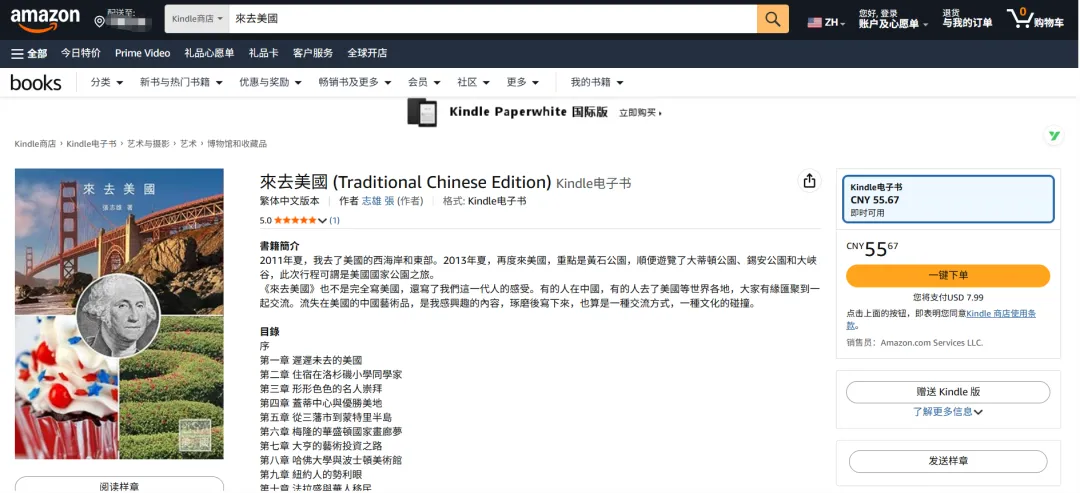This screenshot has width=1080, height=493.
Task: Expand 账户及心愿单 account menu
Action: [893, 23]
